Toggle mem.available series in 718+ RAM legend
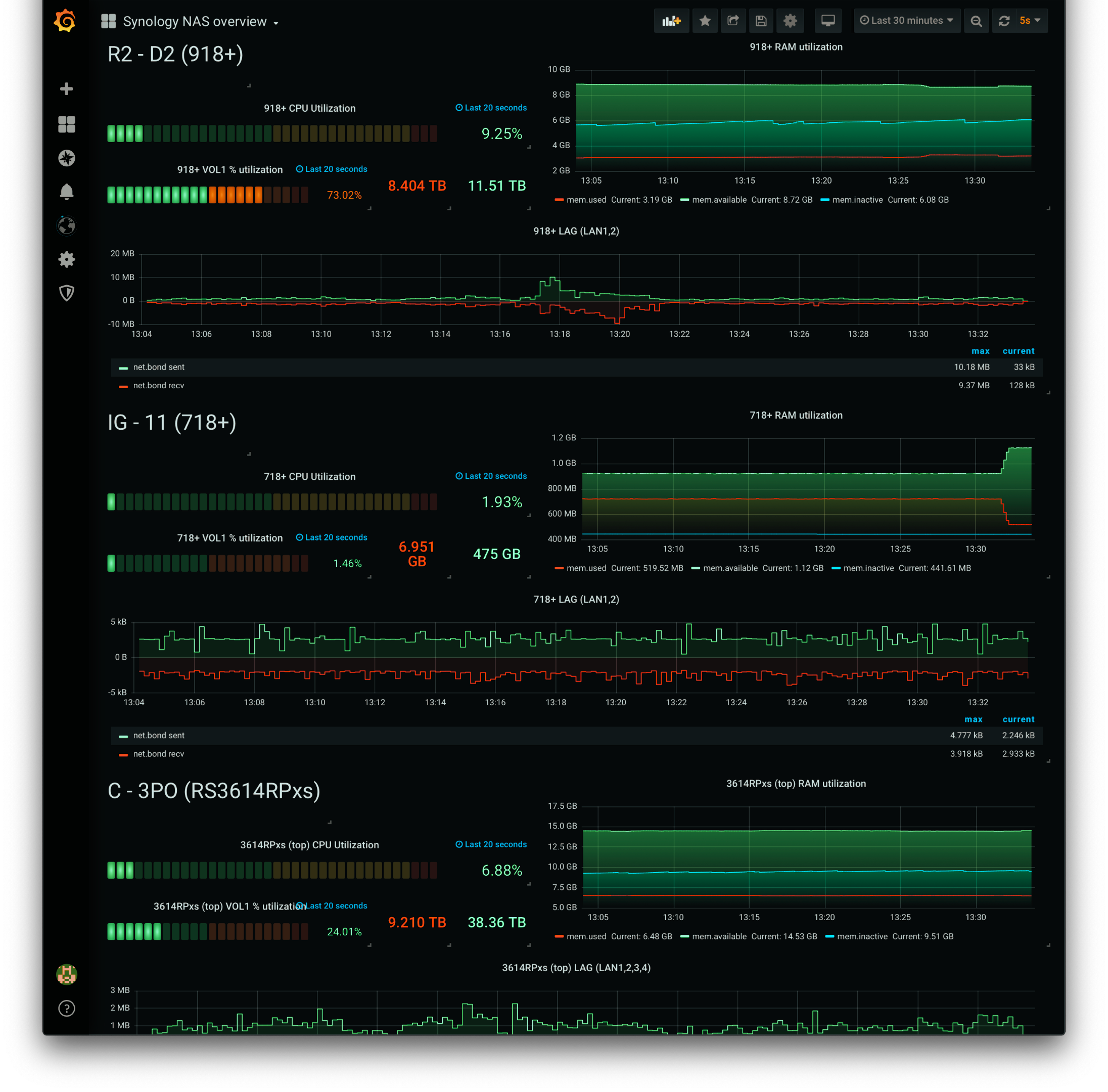Viewport: 1108px width, 1092px height. point(730,568)
